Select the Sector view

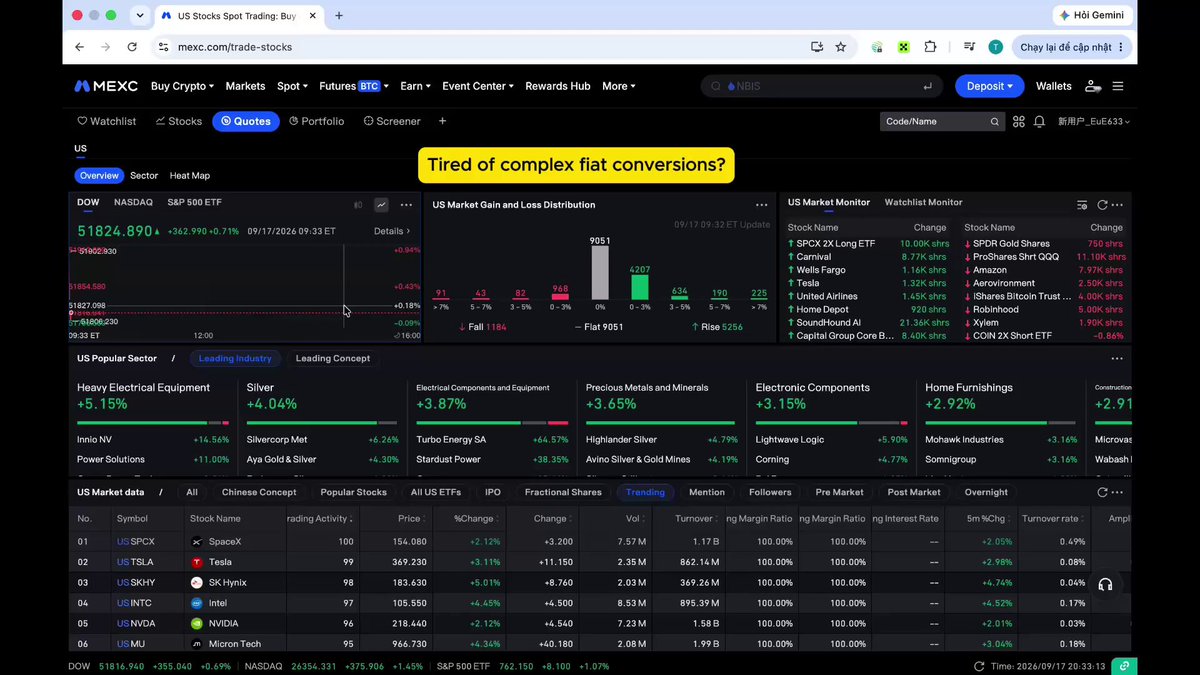pos(144,175)
